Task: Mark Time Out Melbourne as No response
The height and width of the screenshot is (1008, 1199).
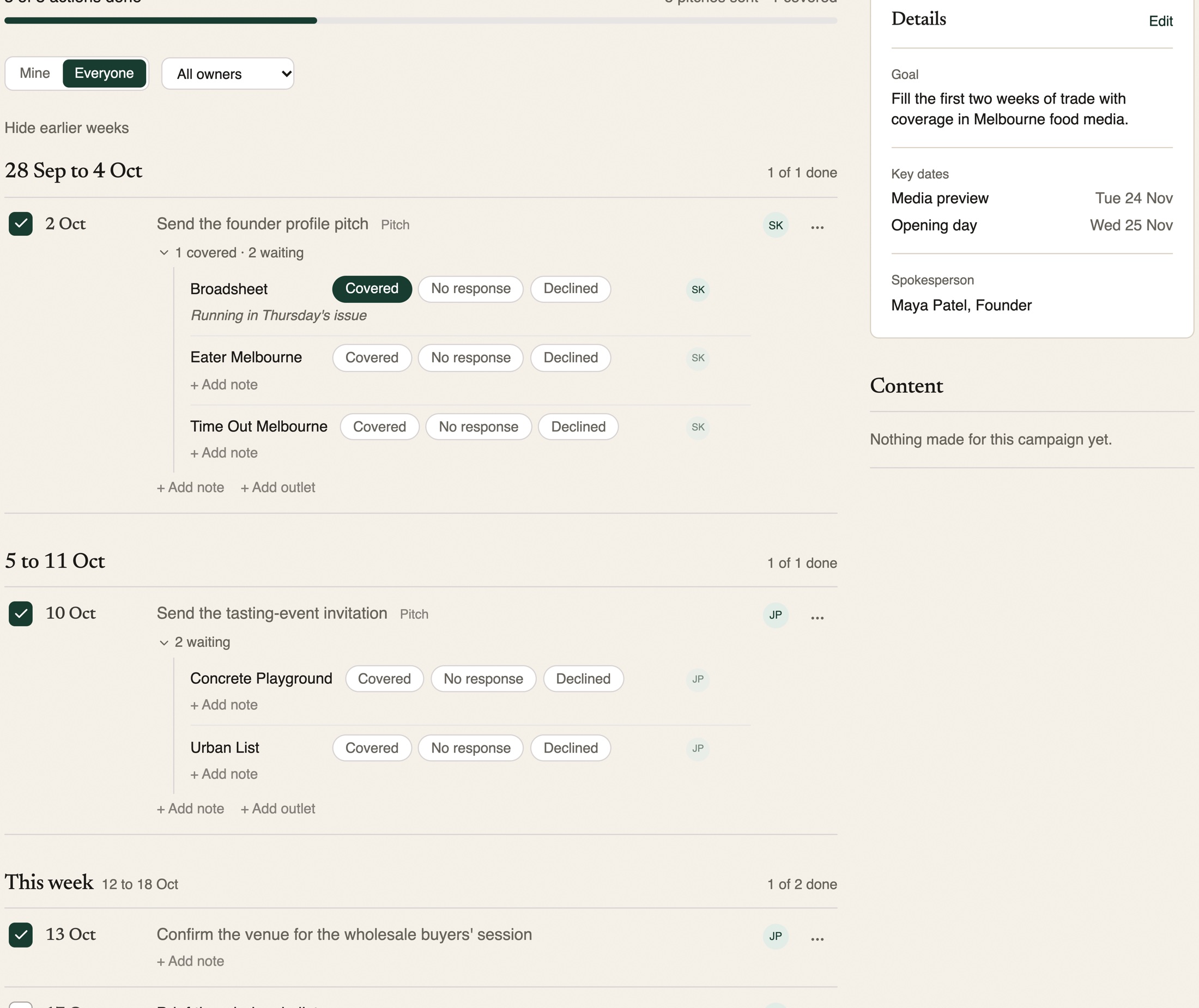Action: point(479,427)
